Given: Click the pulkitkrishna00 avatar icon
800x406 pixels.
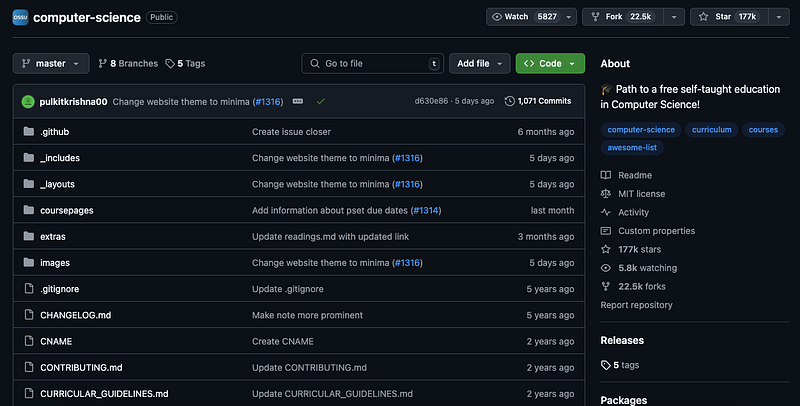Looking at the screenshot, I should coord(28,102).
